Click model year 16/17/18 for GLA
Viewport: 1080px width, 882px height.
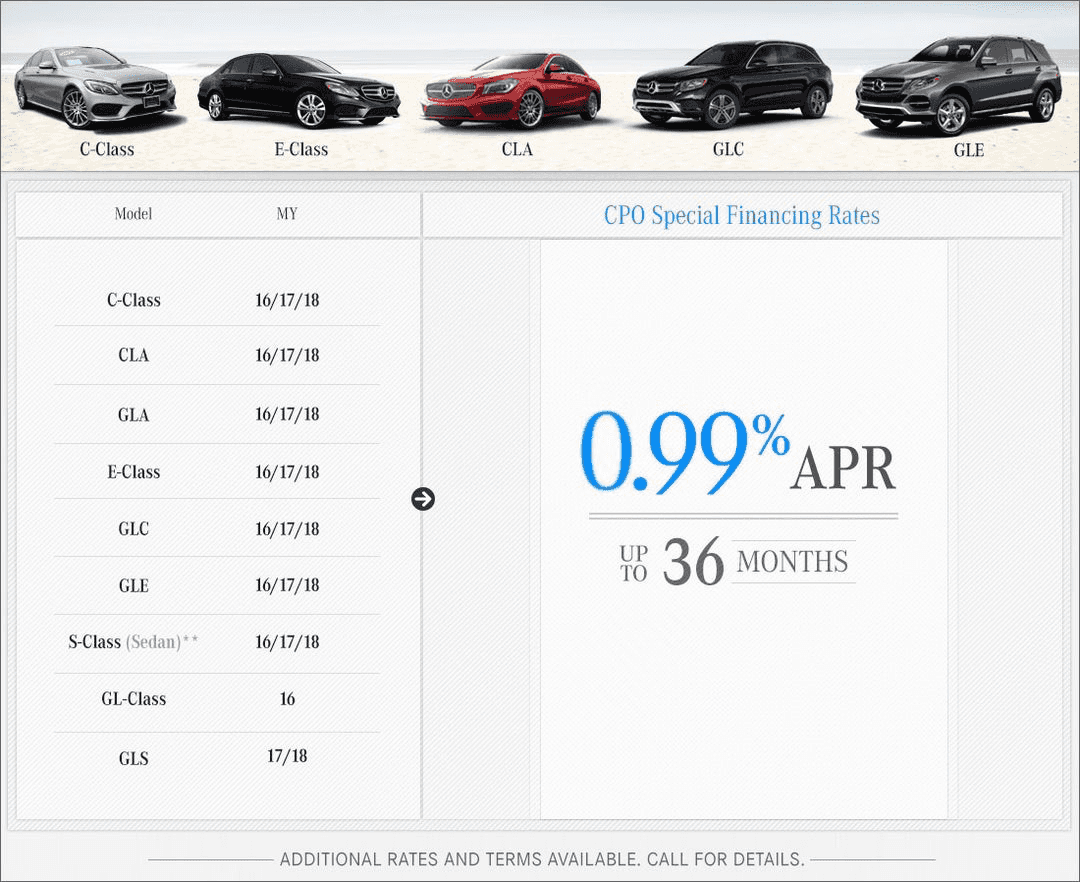tap(287, 414)
